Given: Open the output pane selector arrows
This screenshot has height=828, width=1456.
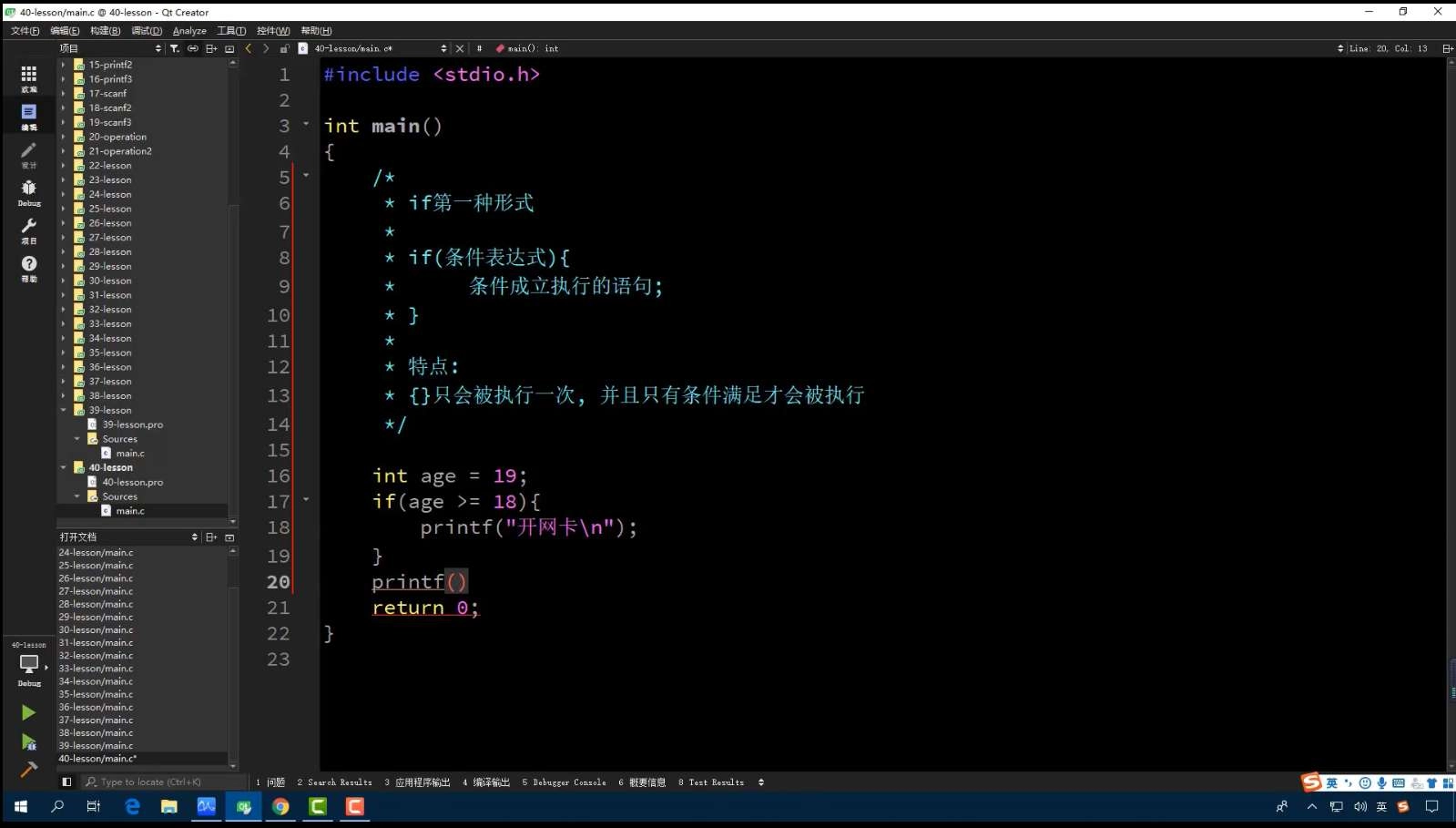Looking at the screenshot, I should tap(761, 782).
